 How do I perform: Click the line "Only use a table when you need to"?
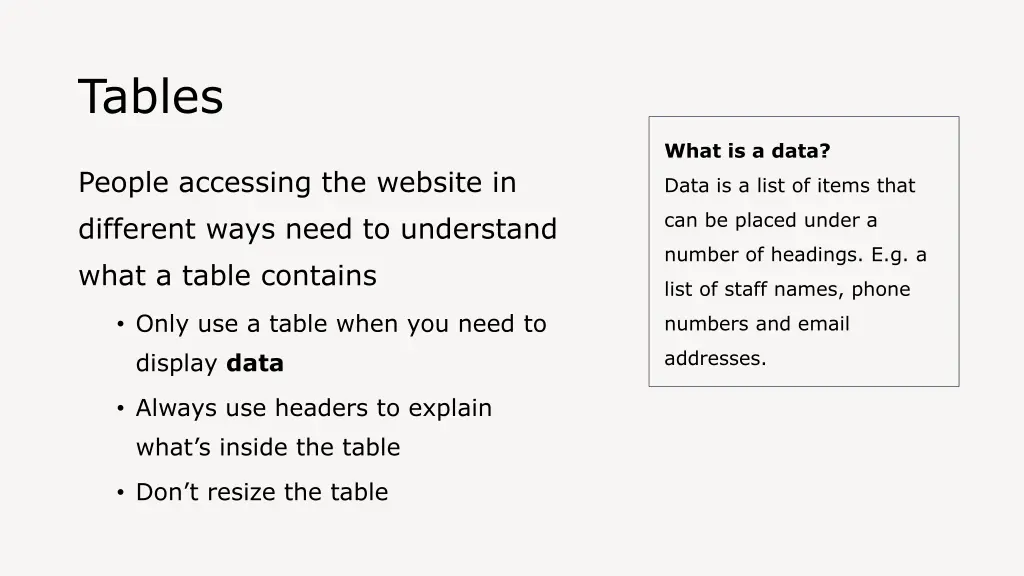[x=341, y=324]
